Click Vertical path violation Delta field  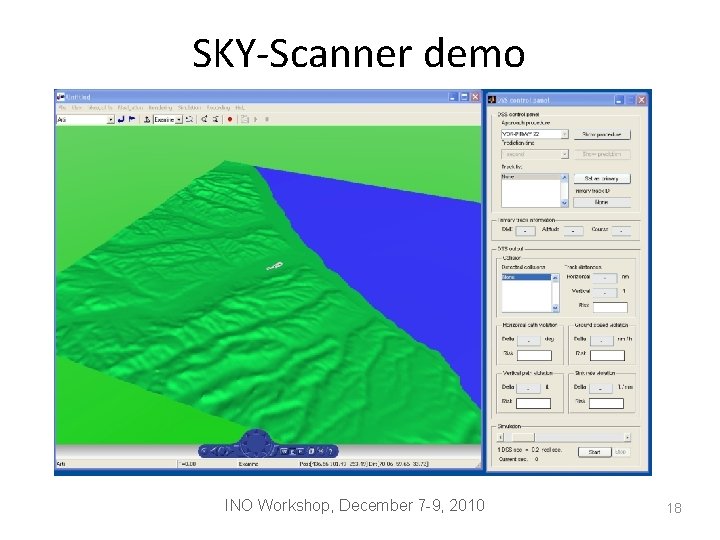tap(529, 388)
